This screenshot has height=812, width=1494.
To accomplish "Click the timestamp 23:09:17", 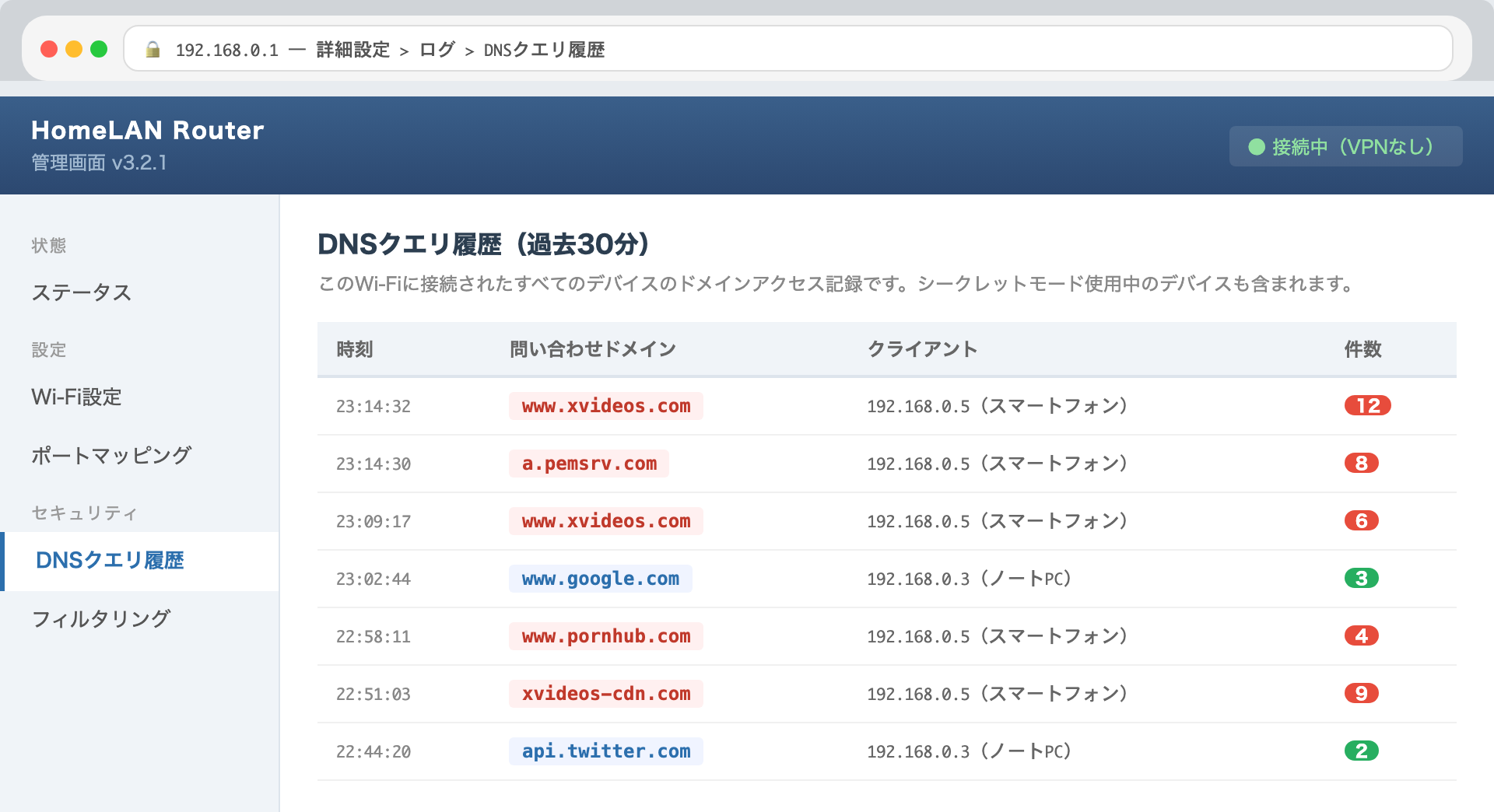I will (373, 521).
